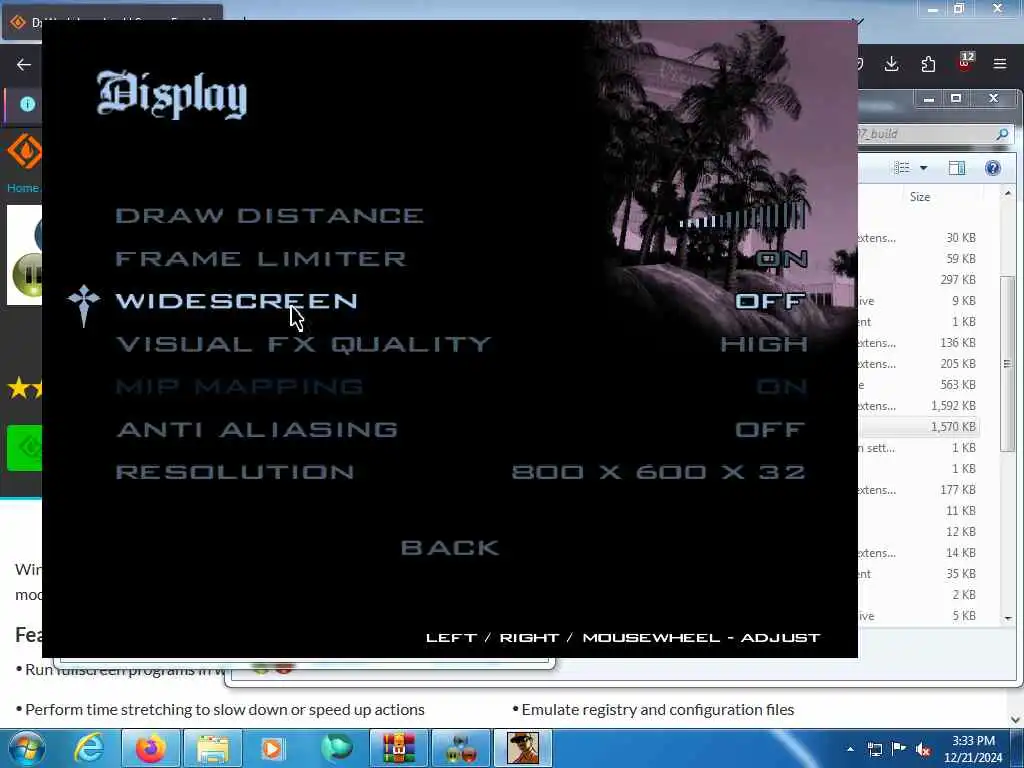
Task: Show hidden system tray icons
Action: [850, 749]
